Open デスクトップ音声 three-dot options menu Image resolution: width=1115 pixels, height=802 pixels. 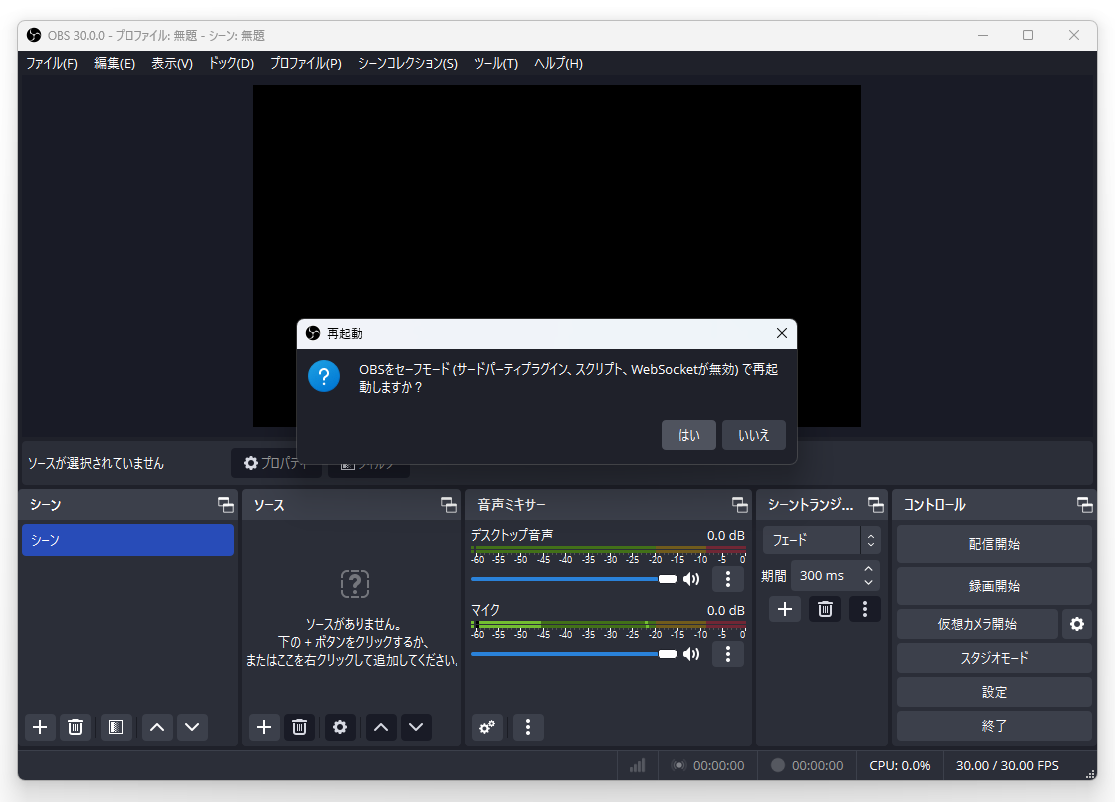(x=727, y=579)
